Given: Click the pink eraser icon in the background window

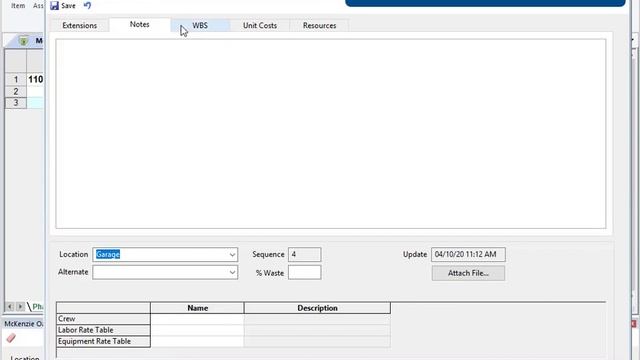Looking at the screenshot, I should [11, 338].
